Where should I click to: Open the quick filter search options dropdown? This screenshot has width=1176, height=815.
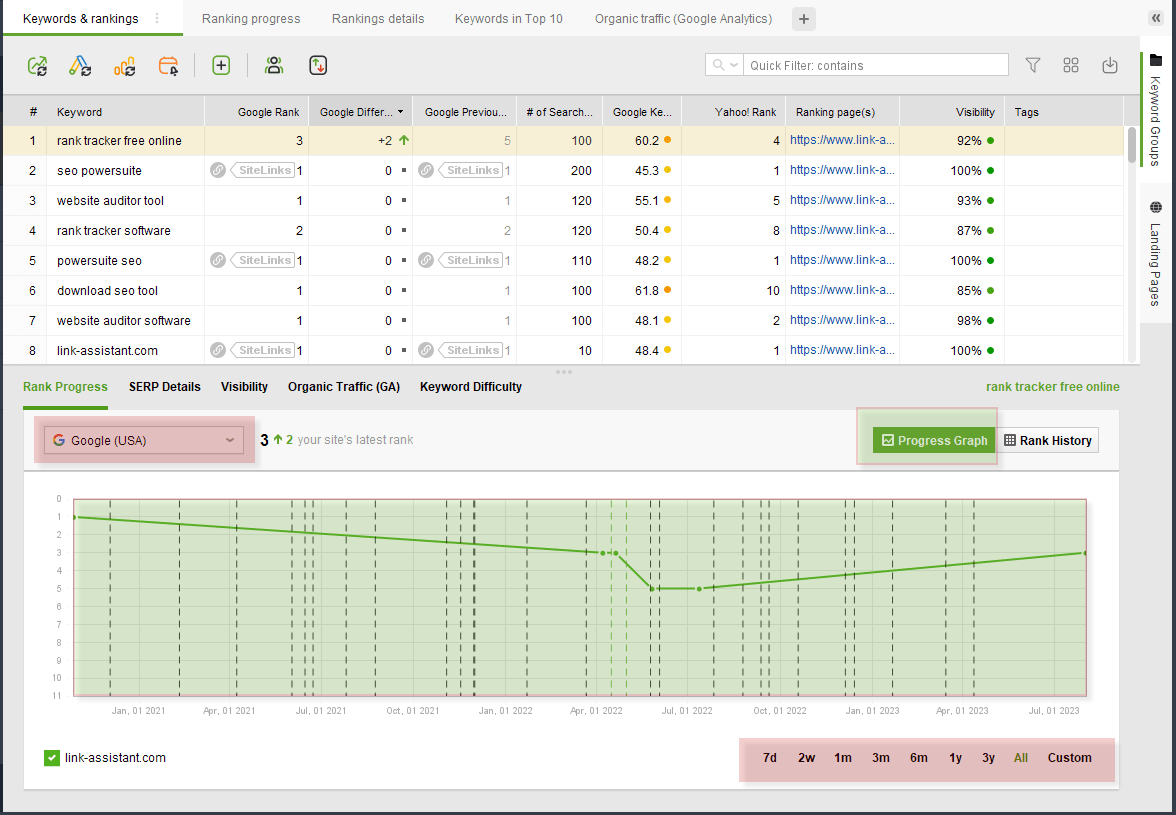725,65
